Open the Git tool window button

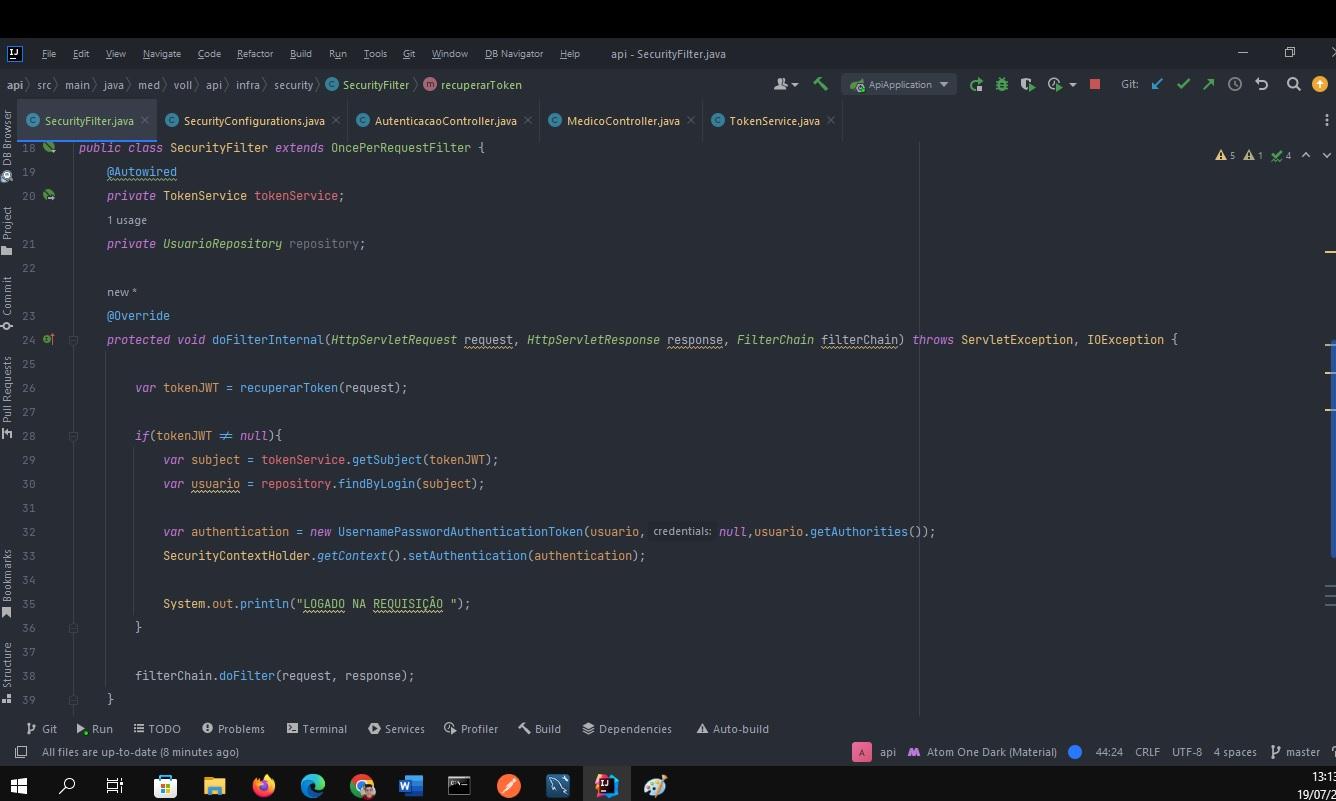pyautogui.click(x=42, y=729)
